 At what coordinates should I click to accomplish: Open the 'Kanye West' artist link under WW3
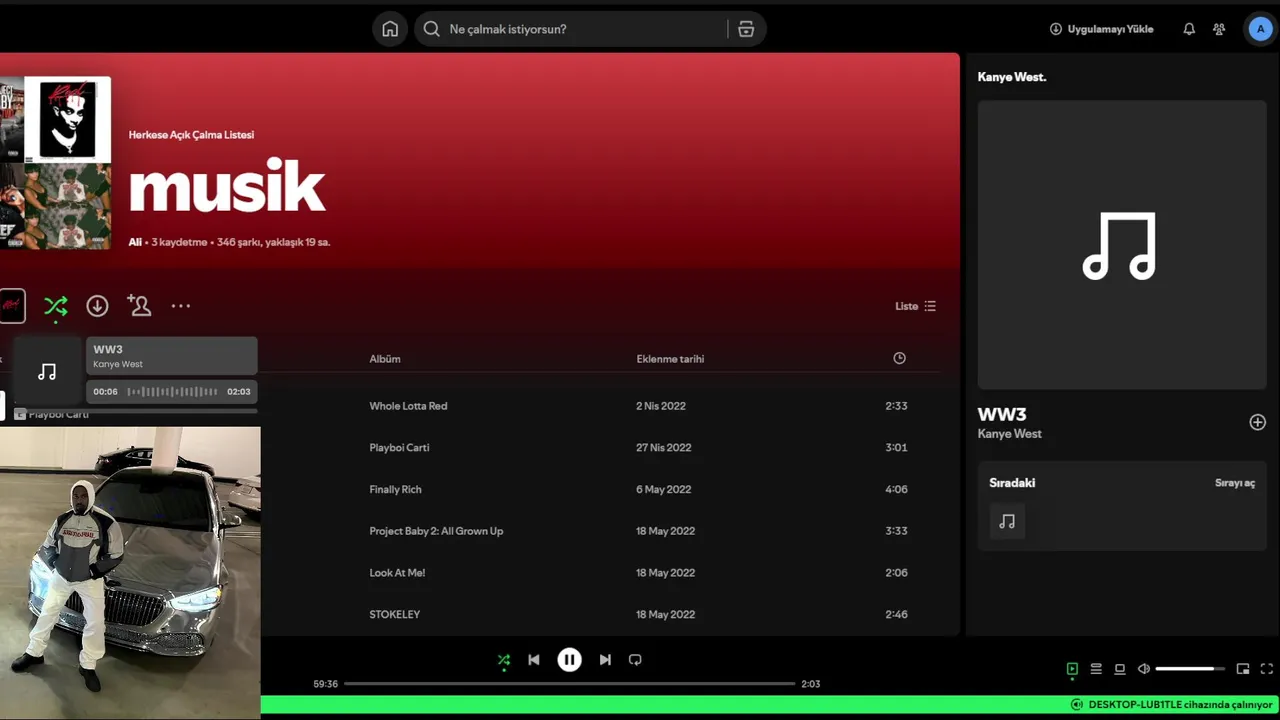pyautogui.click(x=1009, y=434)
